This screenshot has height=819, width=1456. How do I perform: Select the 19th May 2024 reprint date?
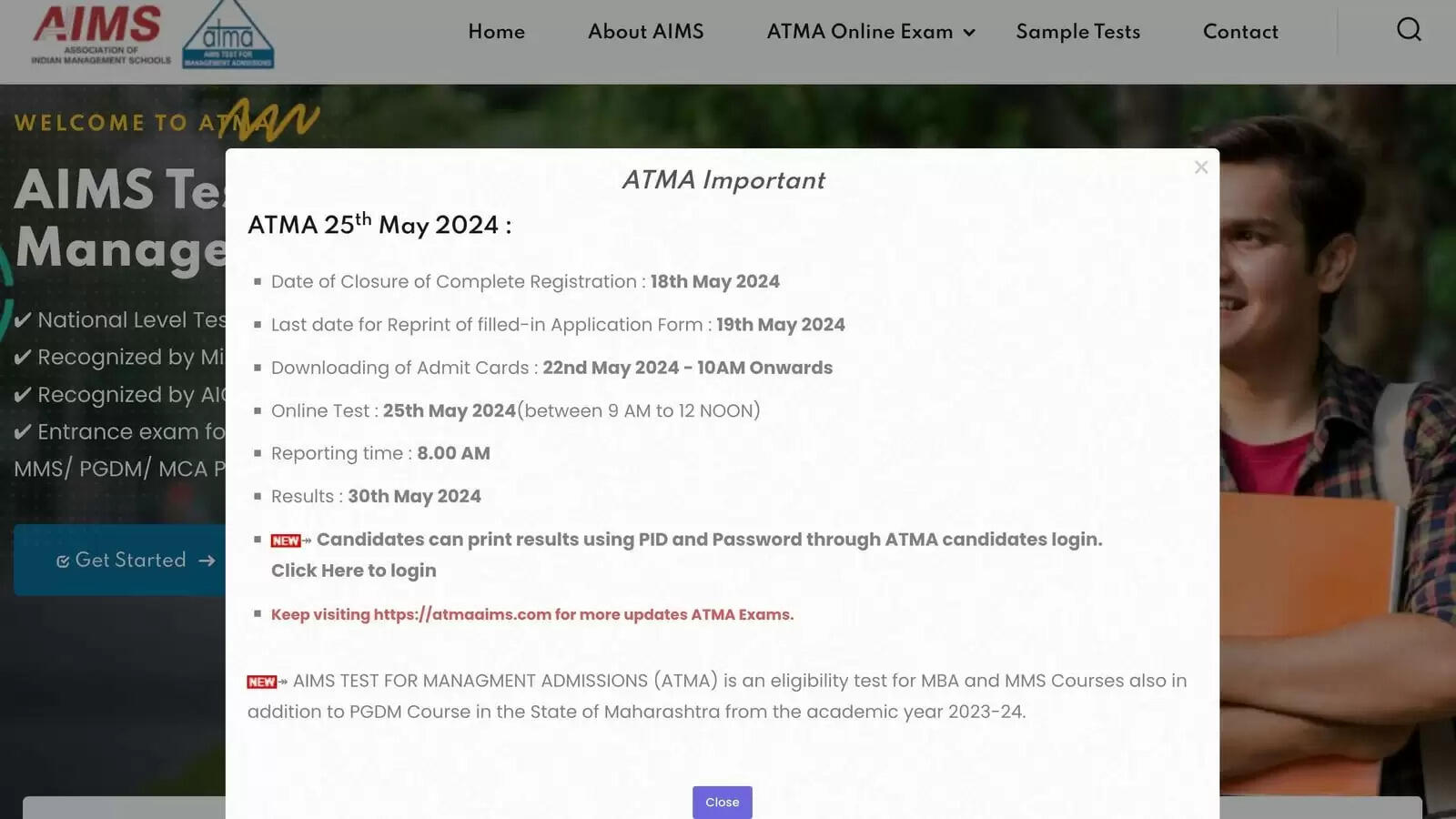click(x=781, y=325)
